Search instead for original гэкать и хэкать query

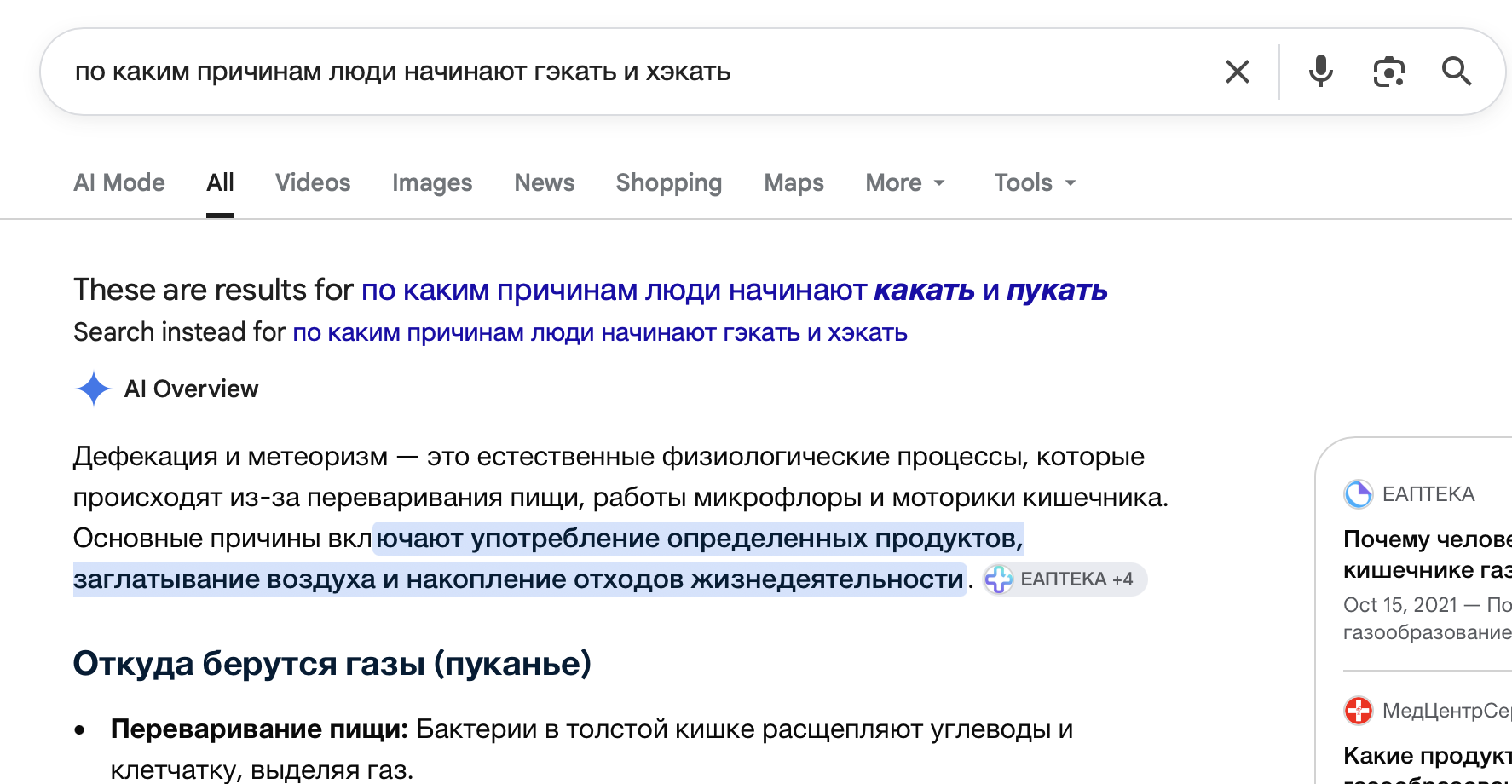click(600, 332)
